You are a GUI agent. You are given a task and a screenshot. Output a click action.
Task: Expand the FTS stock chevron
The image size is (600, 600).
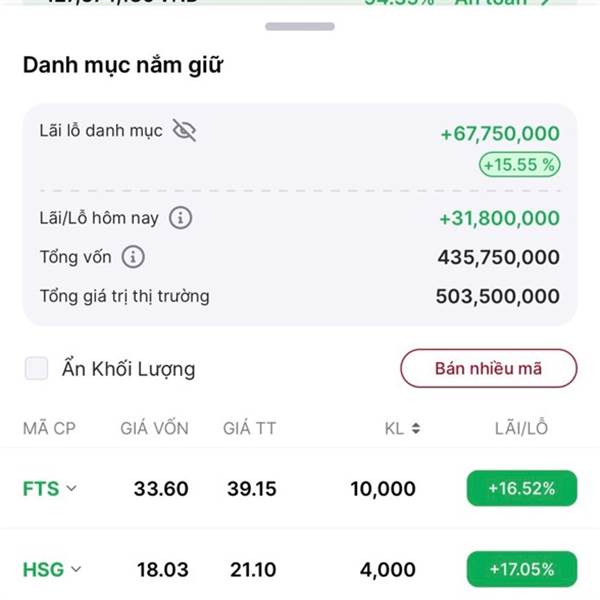click(x=72, y=488)
